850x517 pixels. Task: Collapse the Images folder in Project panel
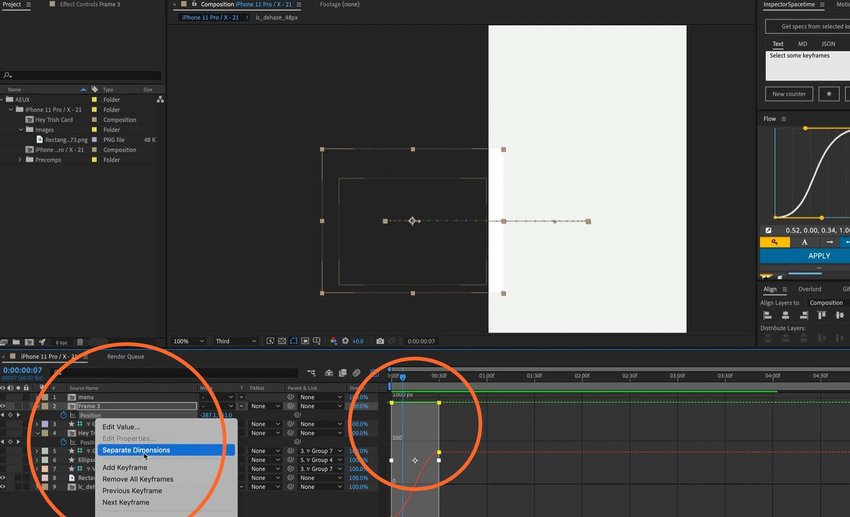[21, 130]
